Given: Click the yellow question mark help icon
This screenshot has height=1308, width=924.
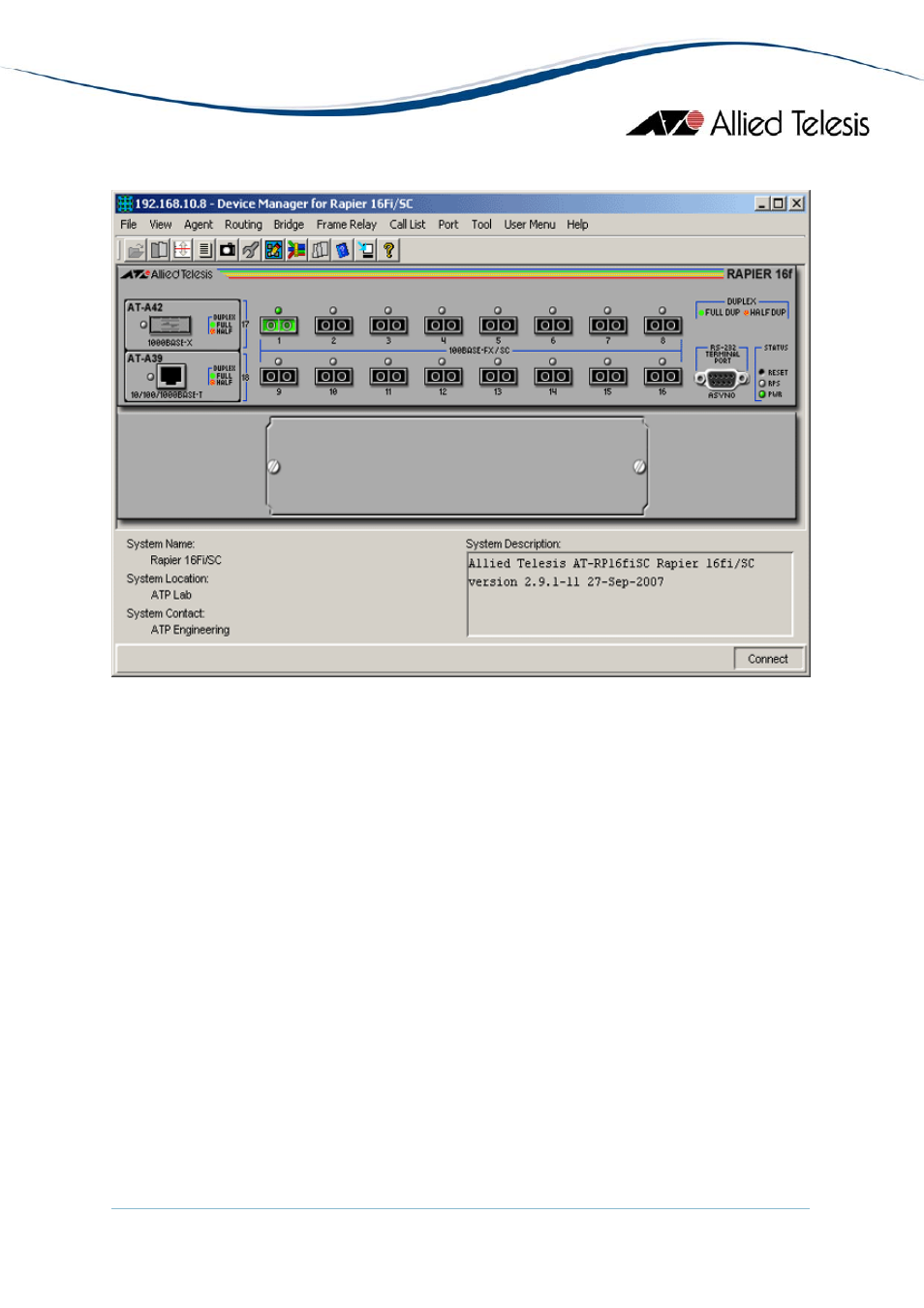Looking at the screenshot, I should 388,250.
